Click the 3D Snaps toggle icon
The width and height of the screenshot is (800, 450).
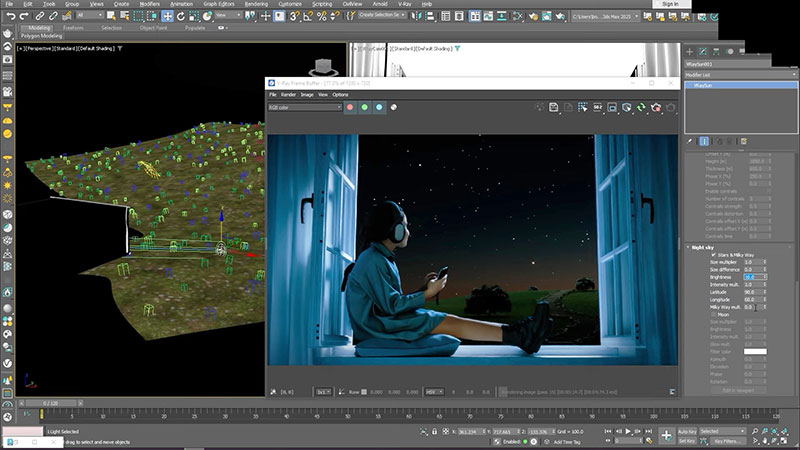coord(294,16)
